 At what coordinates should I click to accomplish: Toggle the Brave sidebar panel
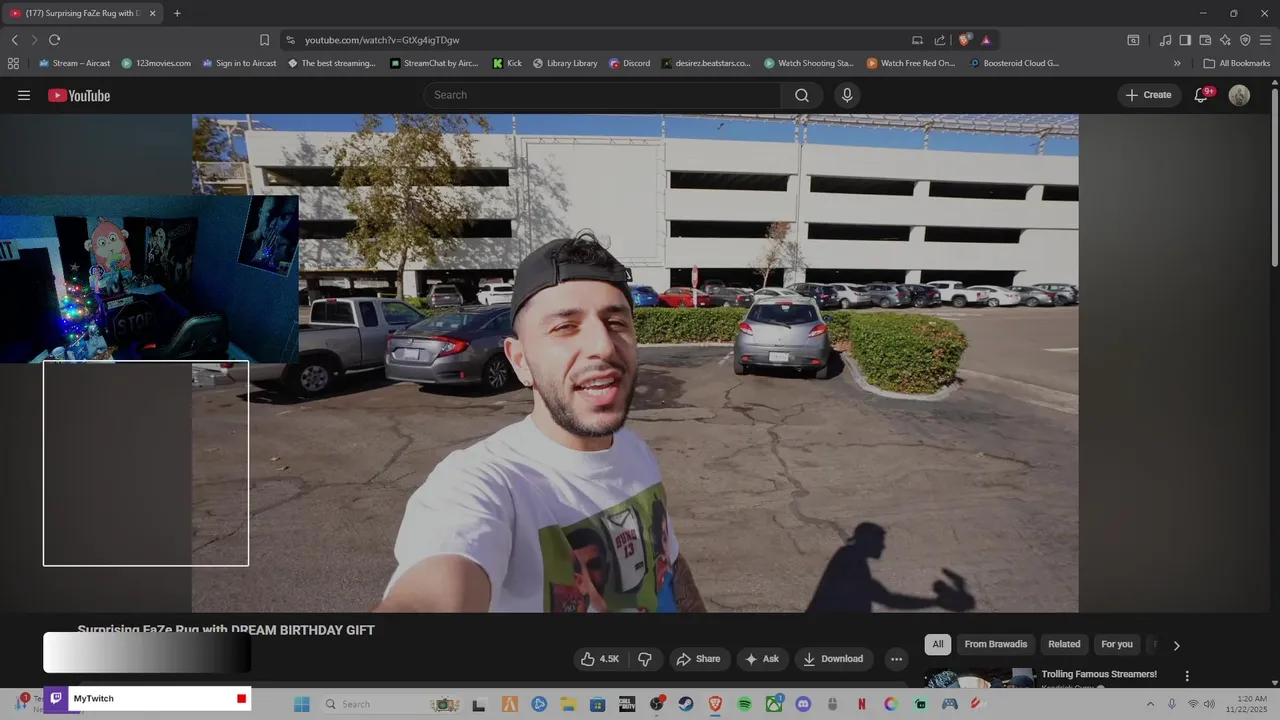click(x=1185, y=40)
